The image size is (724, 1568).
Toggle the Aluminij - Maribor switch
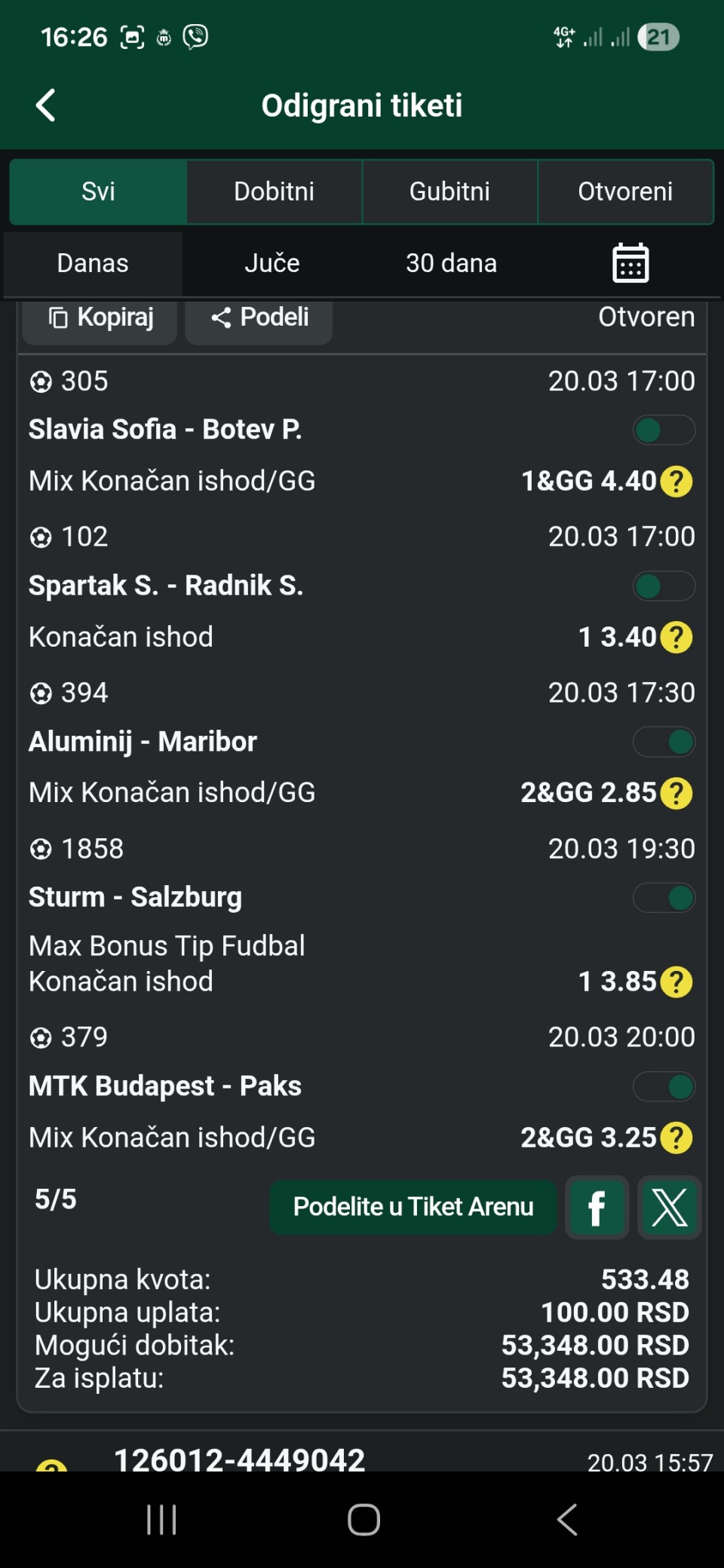click(664, 742)
